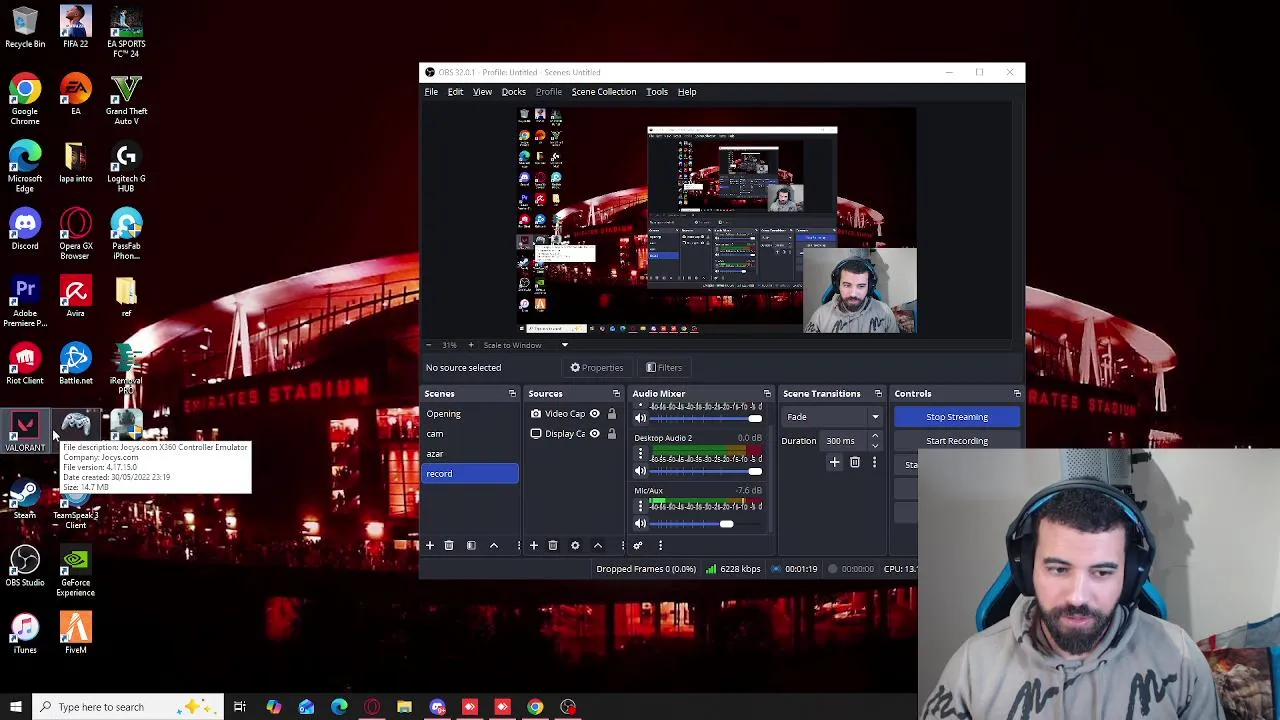
Task: Open the File menu in OBS
Action: (431, 92)
